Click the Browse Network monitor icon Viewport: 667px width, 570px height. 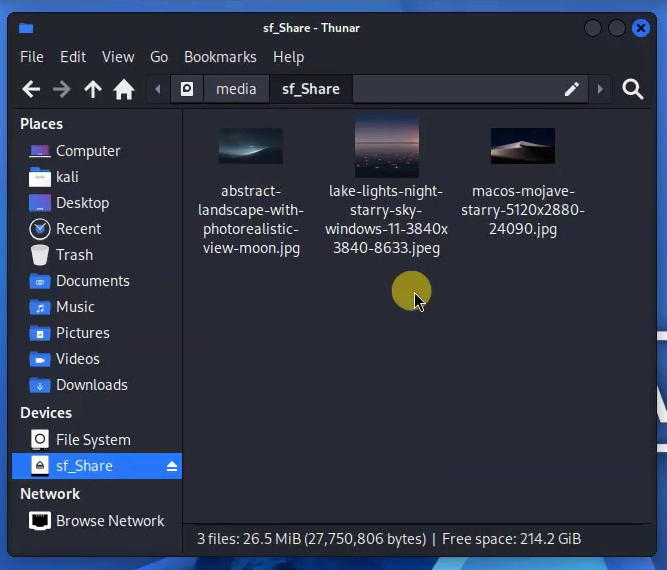(x=40, y=521)
